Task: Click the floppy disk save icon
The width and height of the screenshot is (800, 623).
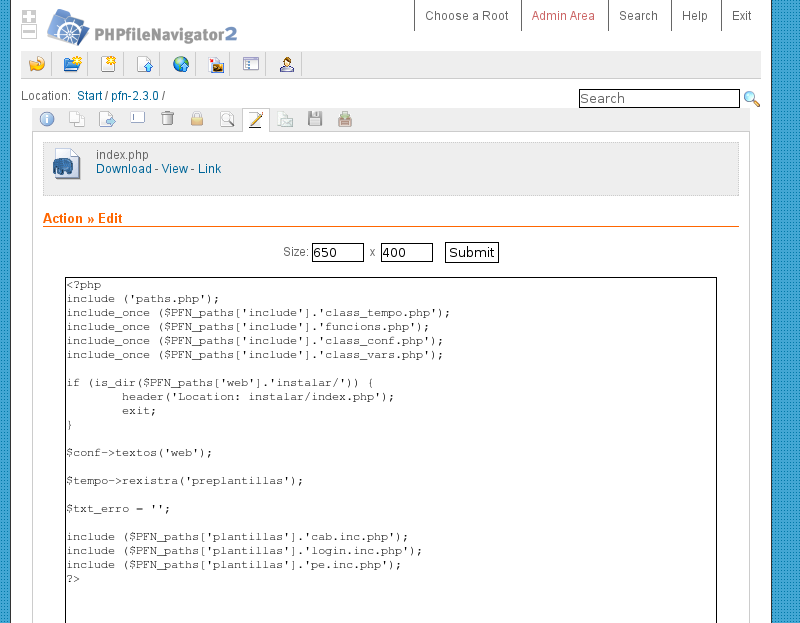Action: (315, 120)
